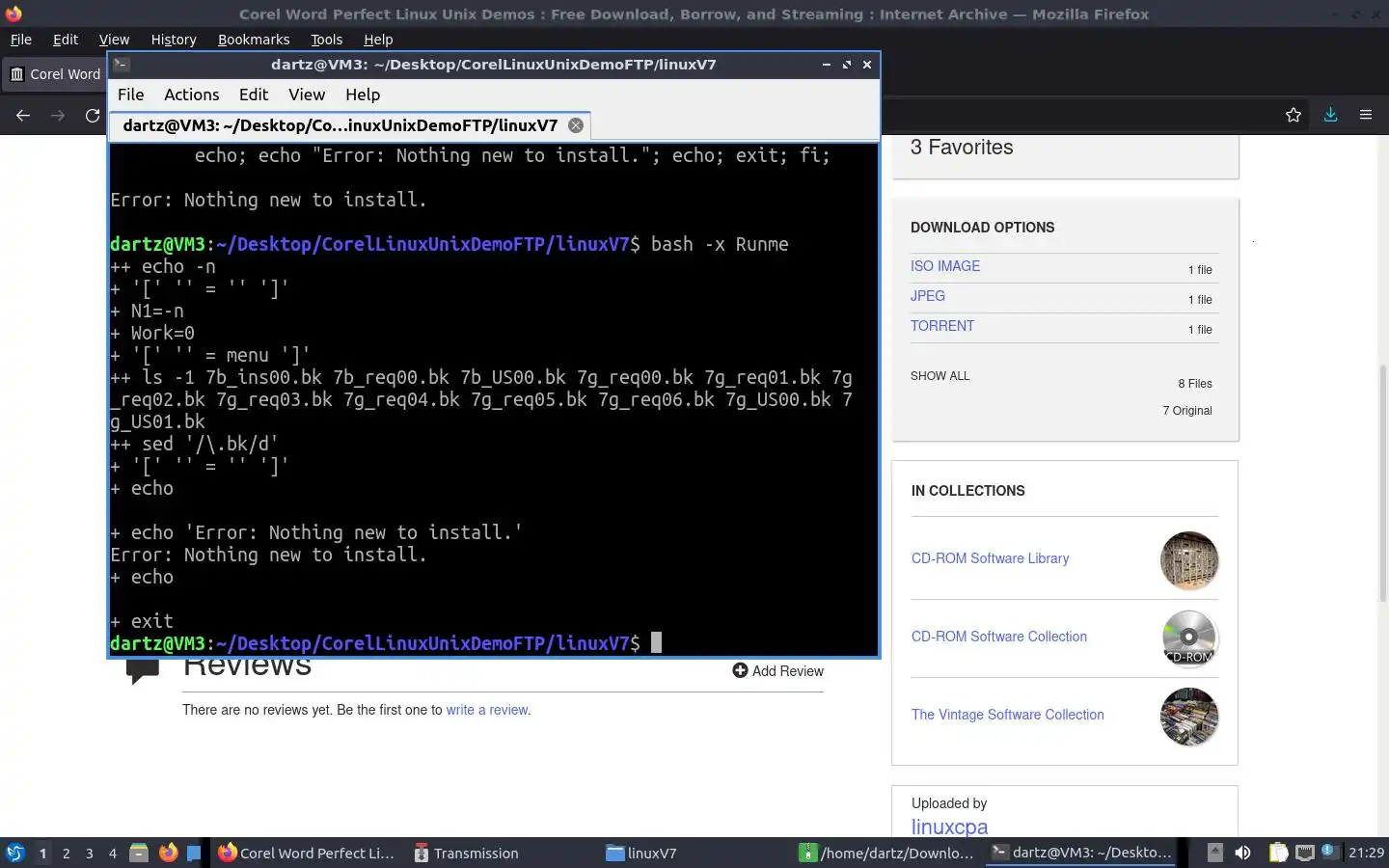Open JPEG download link

[928, 296]
